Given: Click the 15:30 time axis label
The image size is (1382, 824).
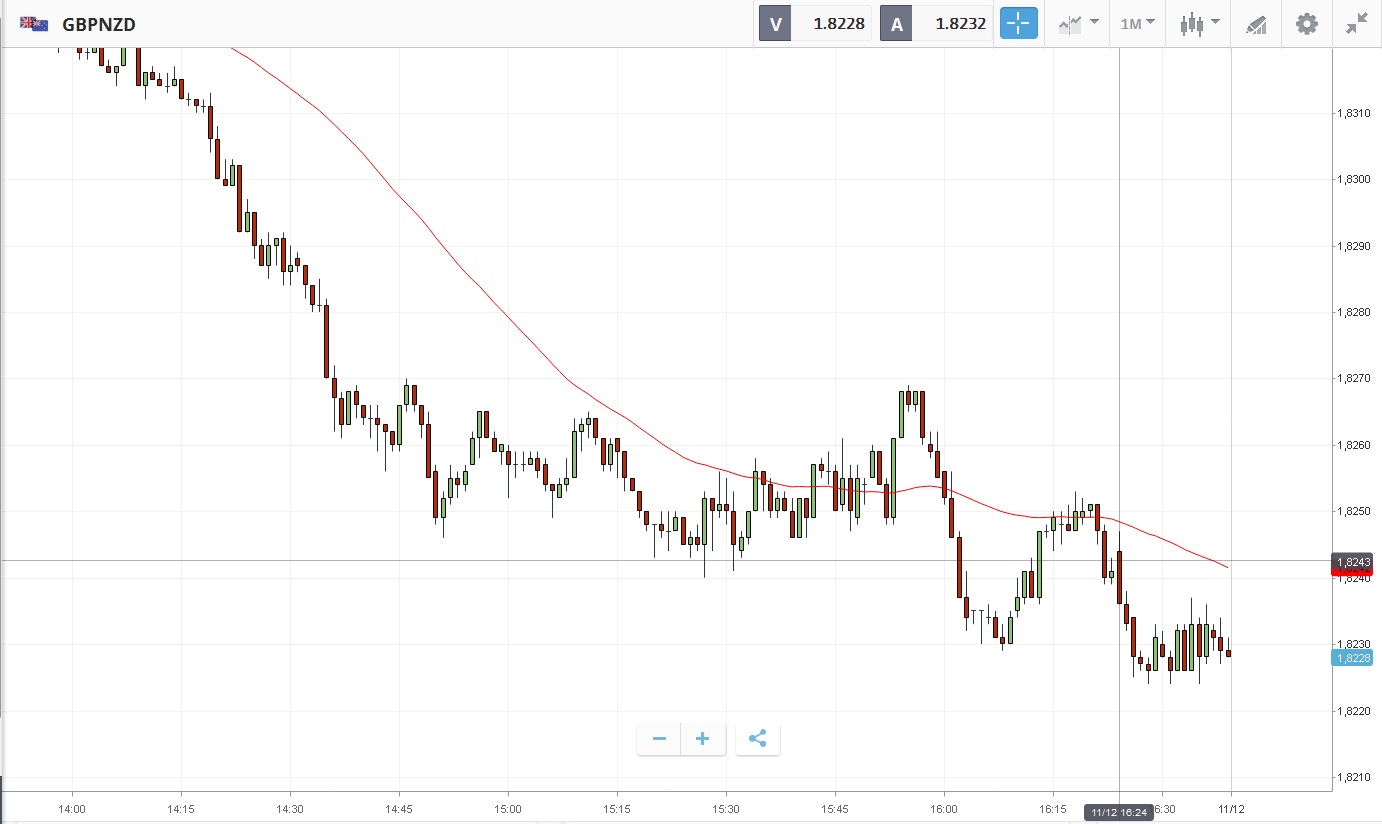Looking at the screenshot, I should 726,808.
